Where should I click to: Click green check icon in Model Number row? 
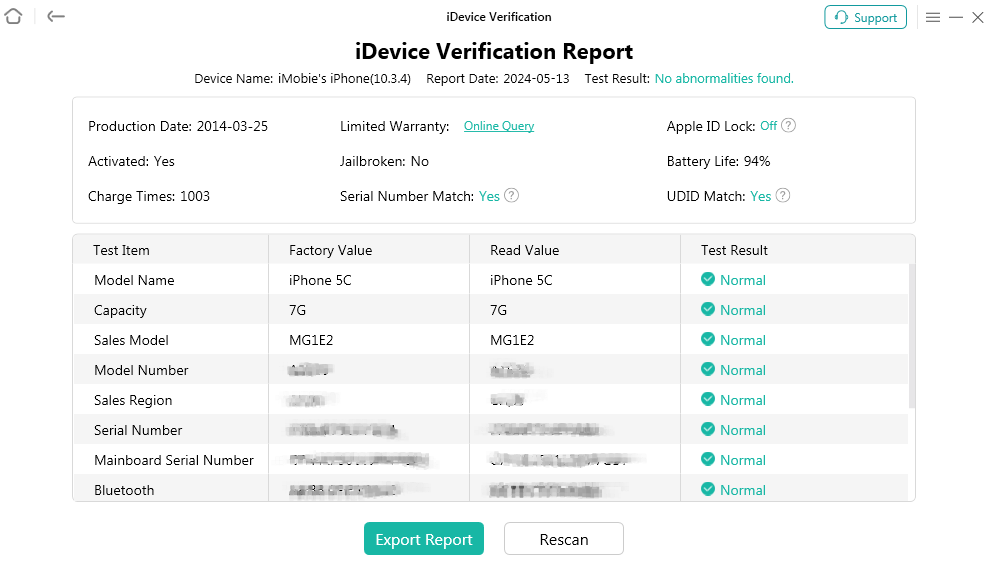click(708, 369)
